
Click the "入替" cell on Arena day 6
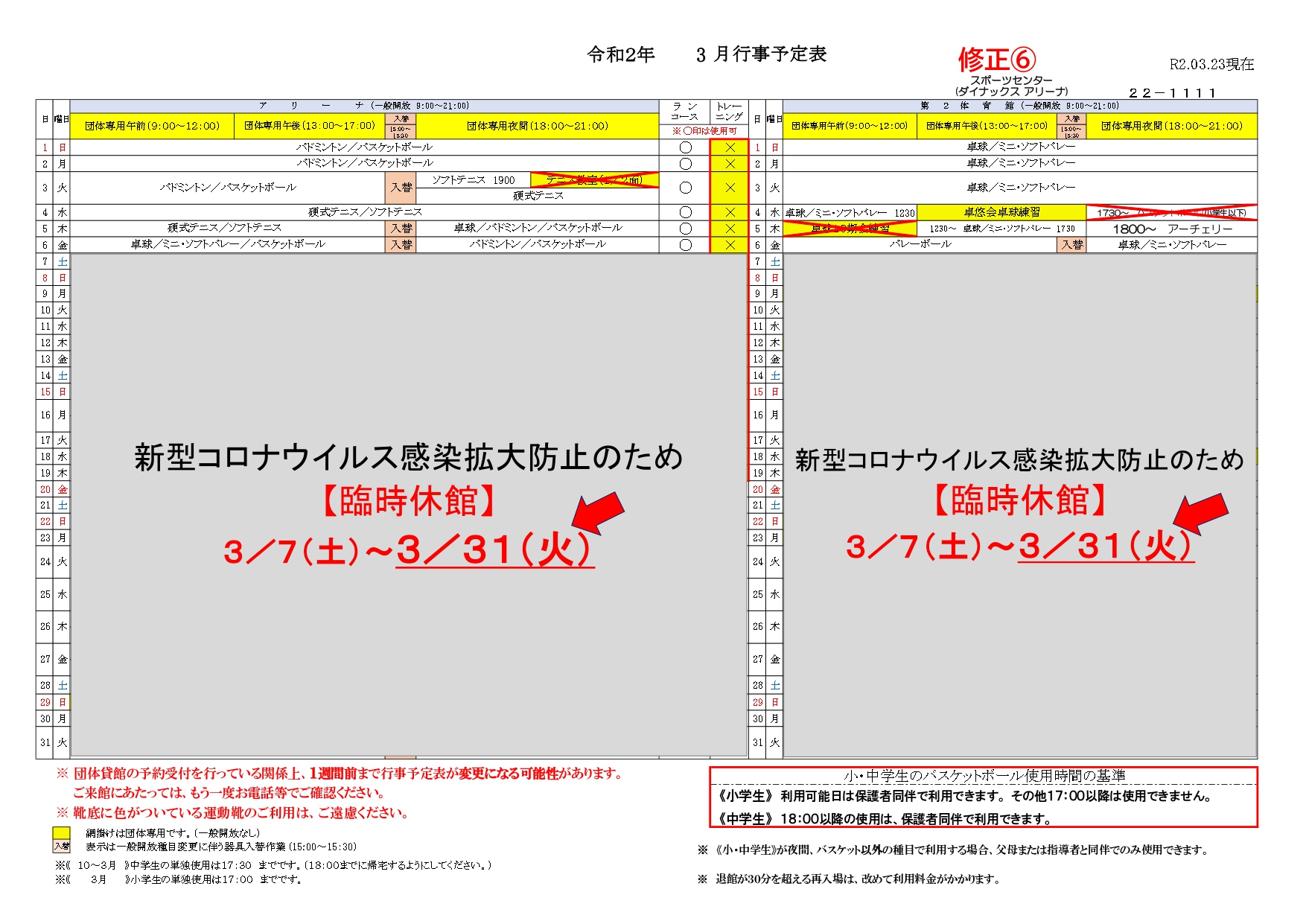click(x=401, y=245)
